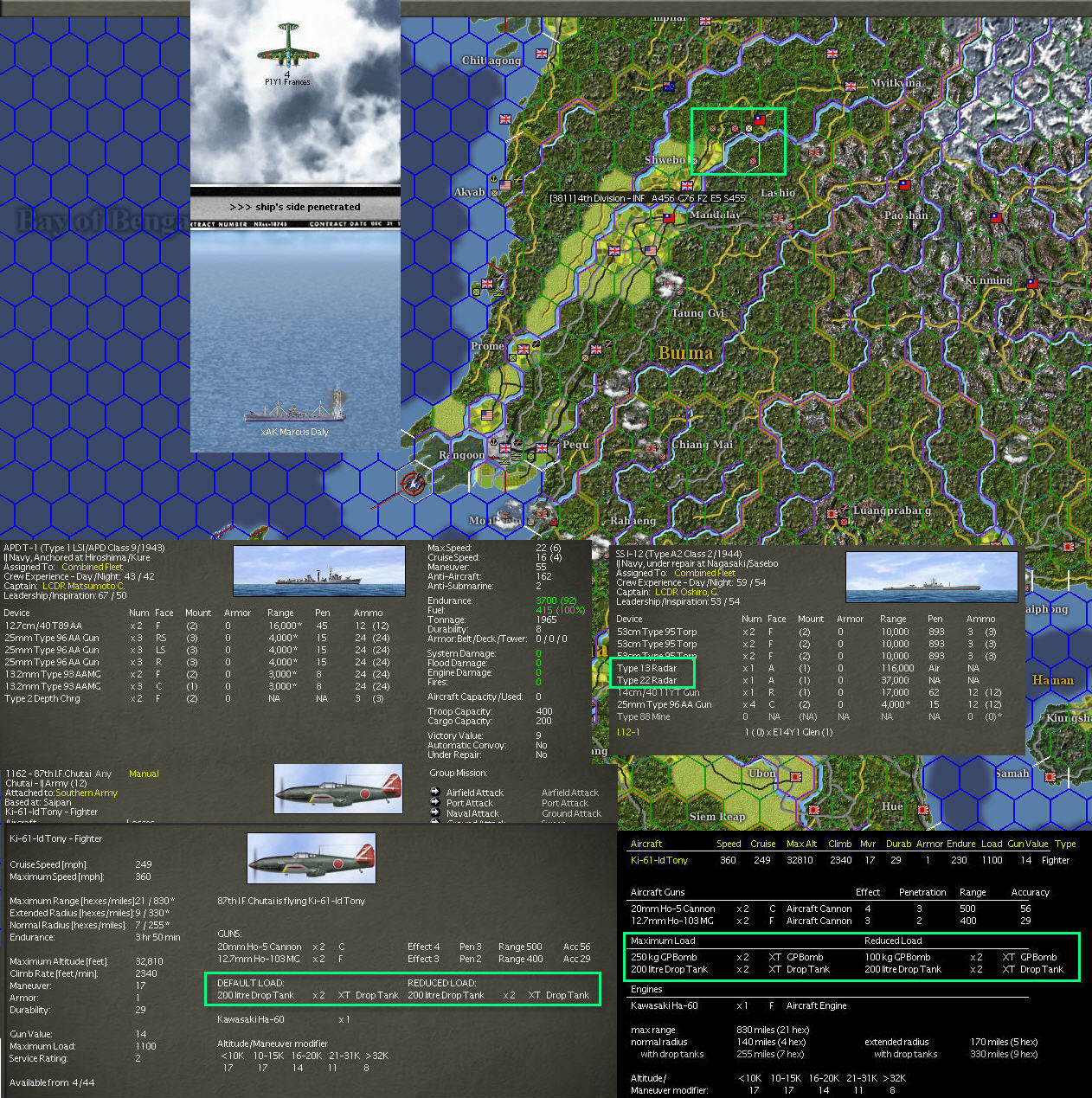The height and width of the screenshot is (1098, 1092).
Task: Click the Kawasaki Ha-60 engine row under Engines
Action: tap(739, 1005)
